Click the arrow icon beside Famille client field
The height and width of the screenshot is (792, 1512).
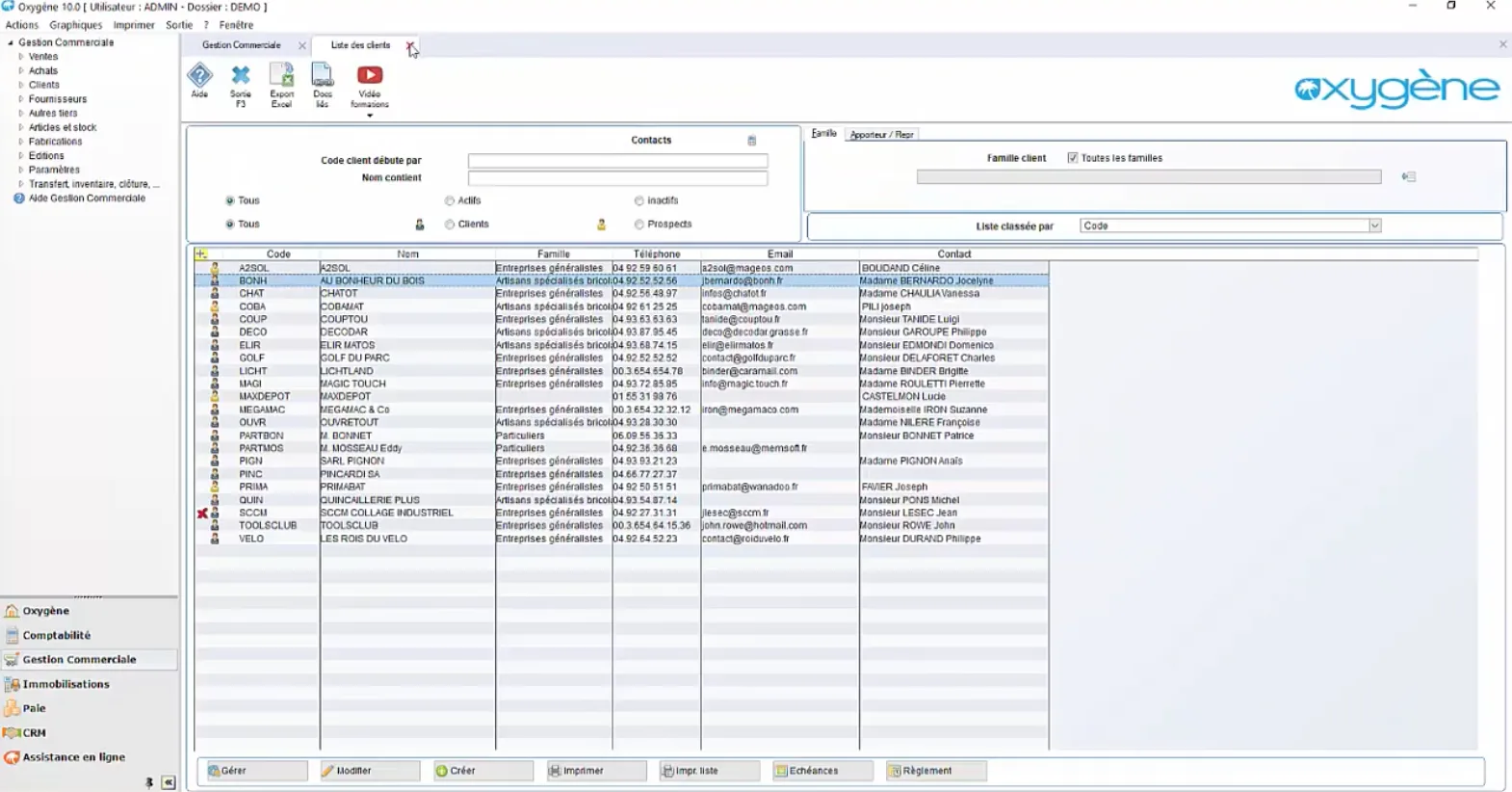coord(1409,176)
